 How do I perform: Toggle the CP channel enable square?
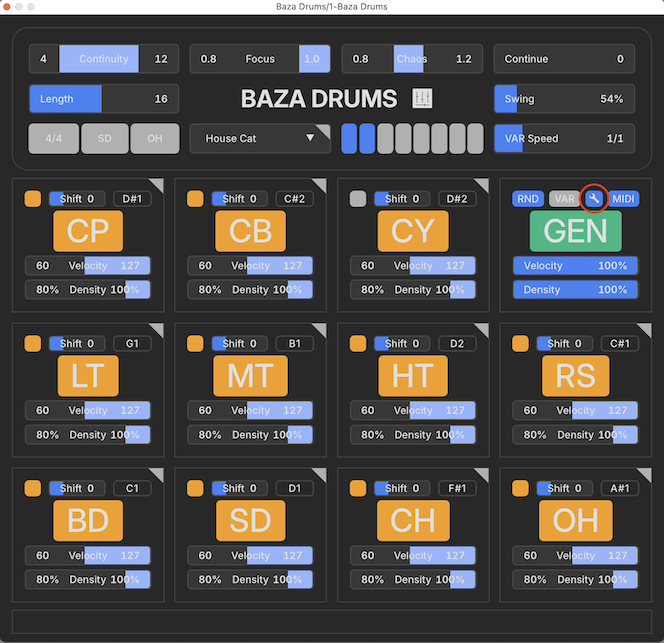pos(33,199)
